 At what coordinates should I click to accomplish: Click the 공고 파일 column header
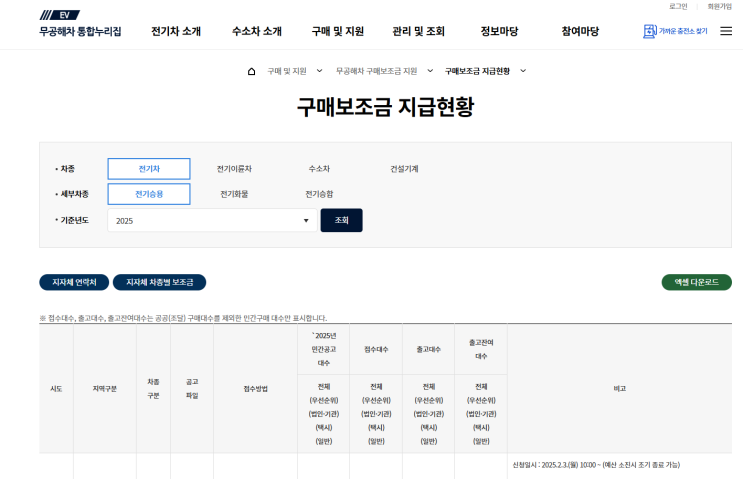tap(192, 389)
